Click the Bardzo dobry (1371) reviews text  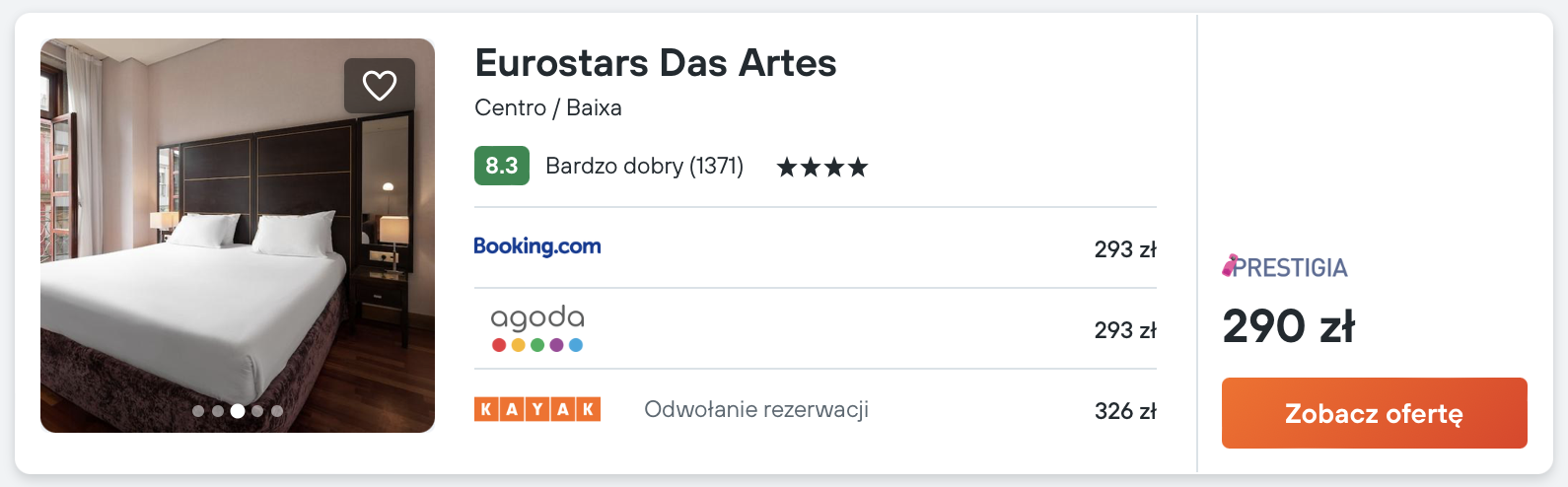[x=644, y=166]
